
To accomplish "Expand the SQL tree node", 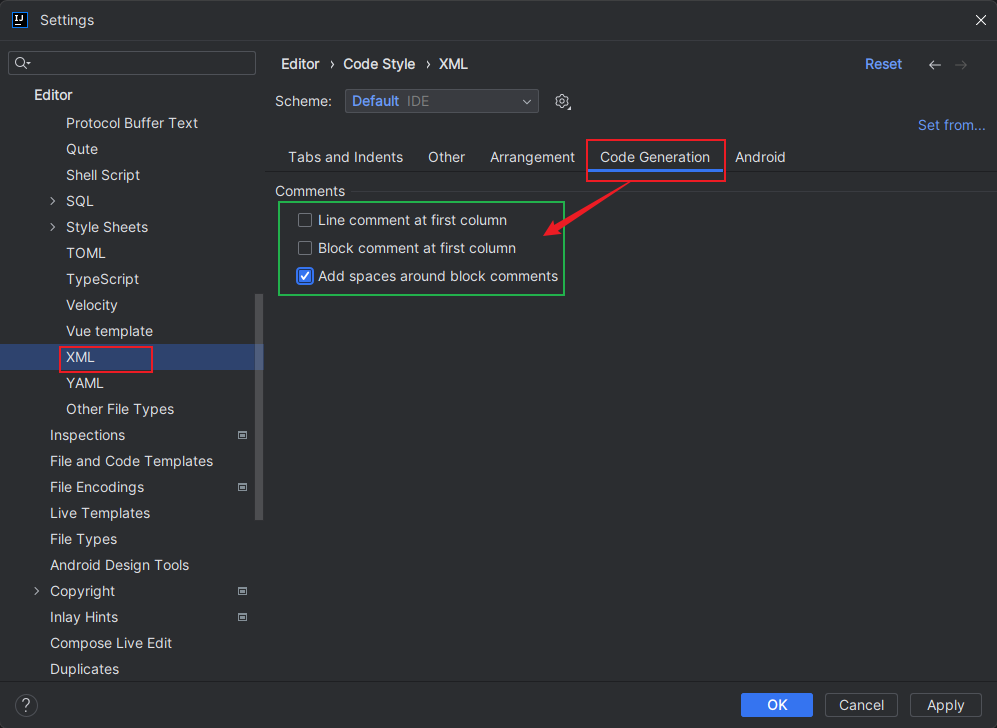I will (x=53, y=202).
